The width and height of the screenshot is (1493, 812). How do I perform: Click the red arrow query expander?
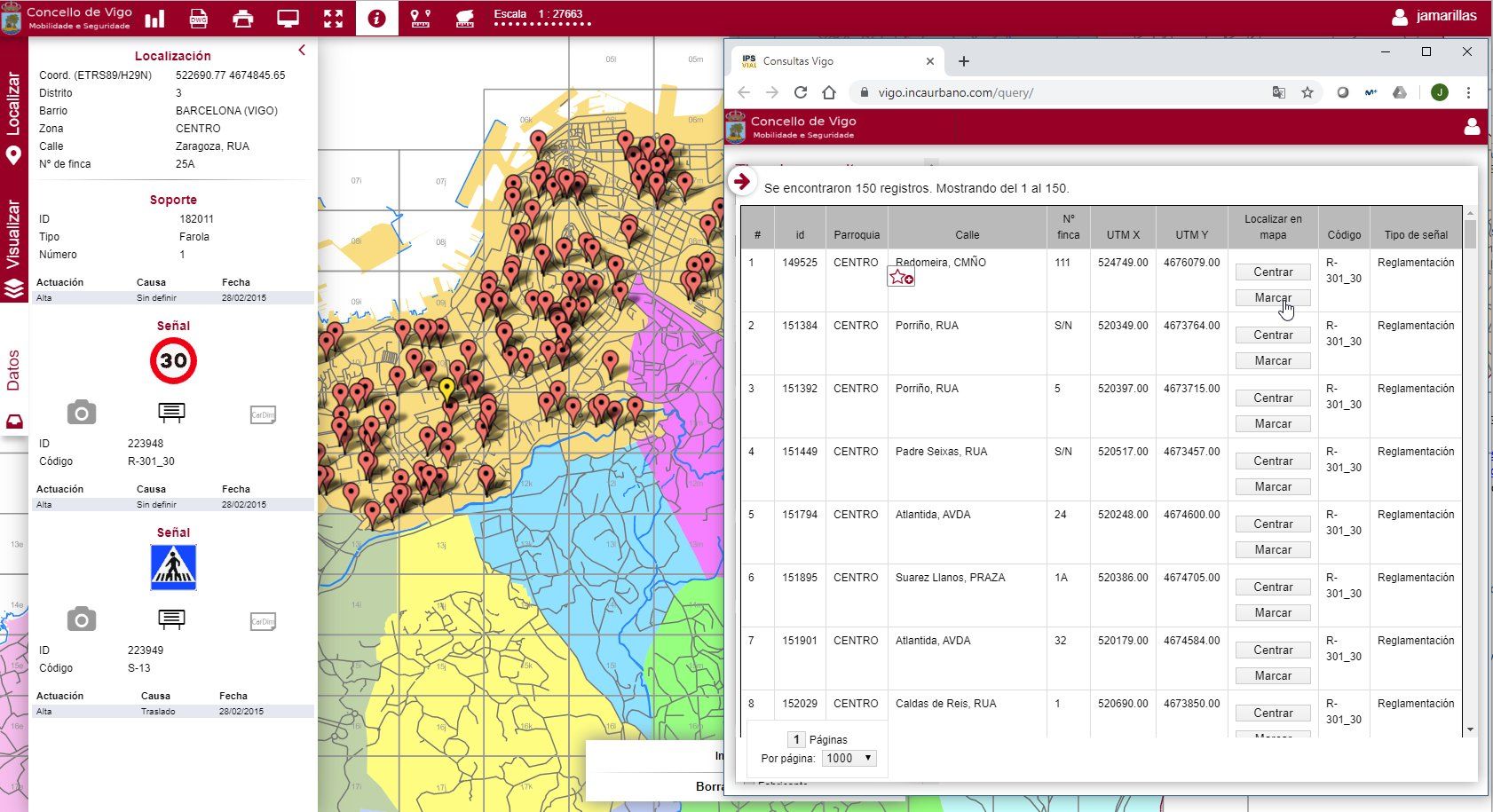coord(741,182)
